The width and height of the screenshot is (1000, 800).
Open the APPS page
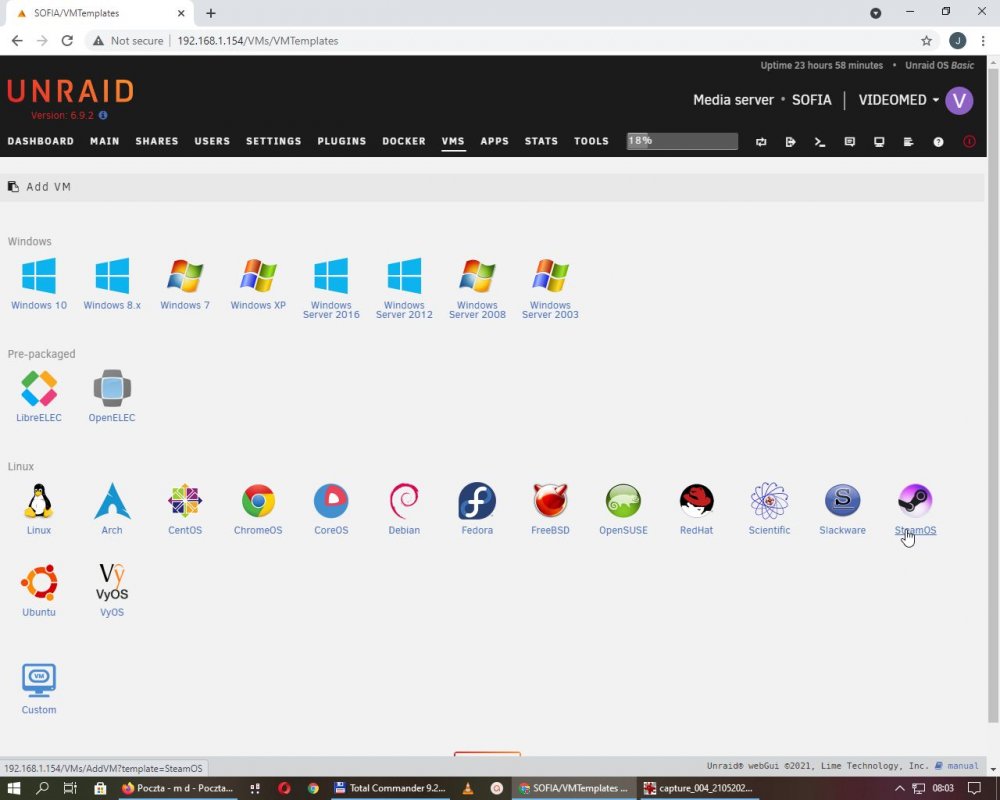pos(495,141)
